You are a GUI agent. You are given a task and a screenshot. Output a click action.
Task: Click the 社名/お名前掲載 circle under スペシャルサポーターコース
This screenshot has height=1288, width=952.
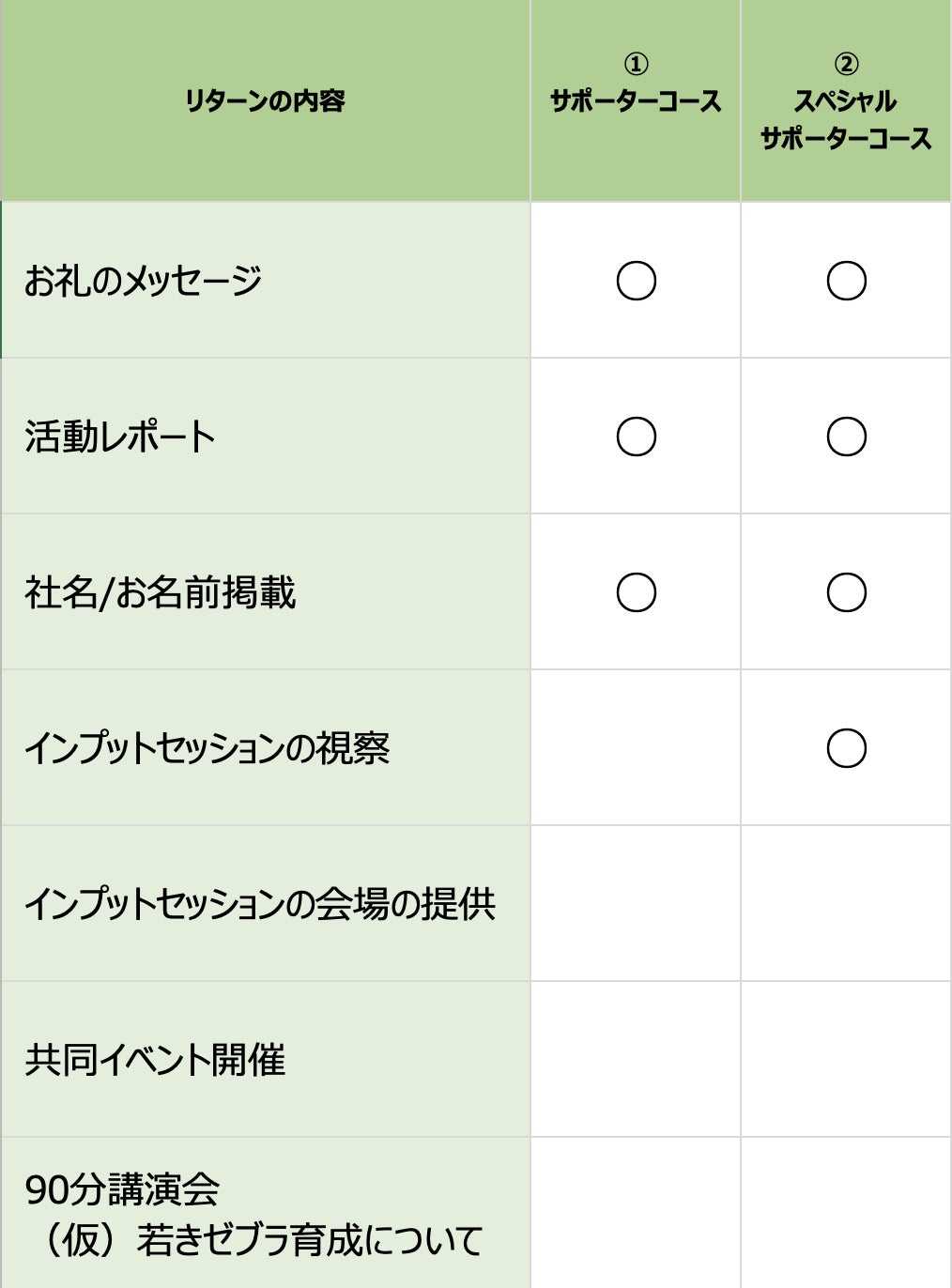click(846, 592)
